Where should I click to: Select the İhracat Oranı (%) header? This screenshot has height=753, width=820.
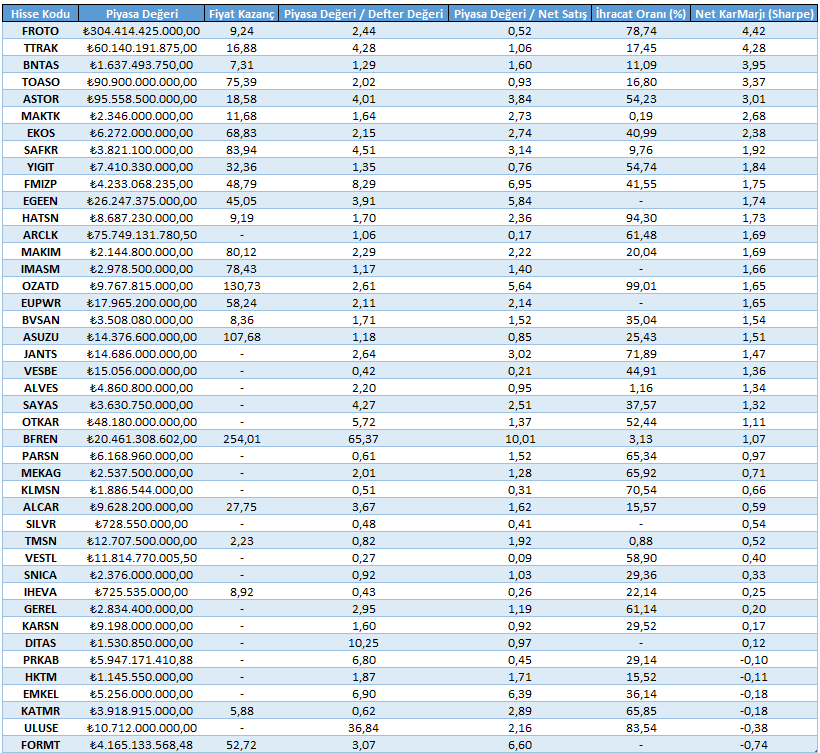tap(641, 14)
